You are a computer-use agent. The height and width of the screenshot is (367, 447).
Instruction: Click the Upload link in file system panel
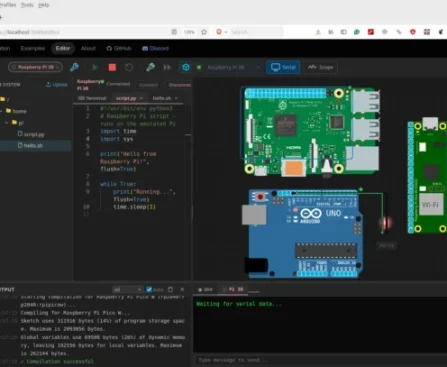click(57, 85)
